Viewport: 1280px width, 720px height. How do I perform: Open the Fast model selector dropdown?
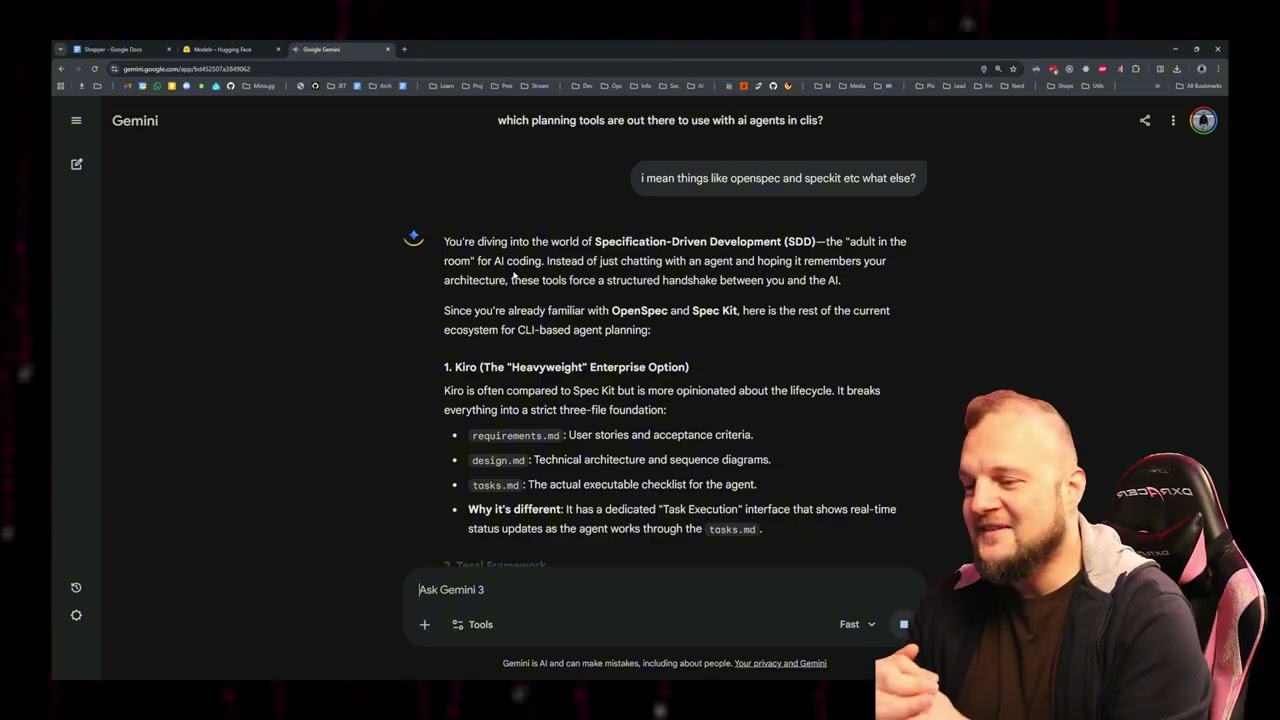(x=858, y=624)
